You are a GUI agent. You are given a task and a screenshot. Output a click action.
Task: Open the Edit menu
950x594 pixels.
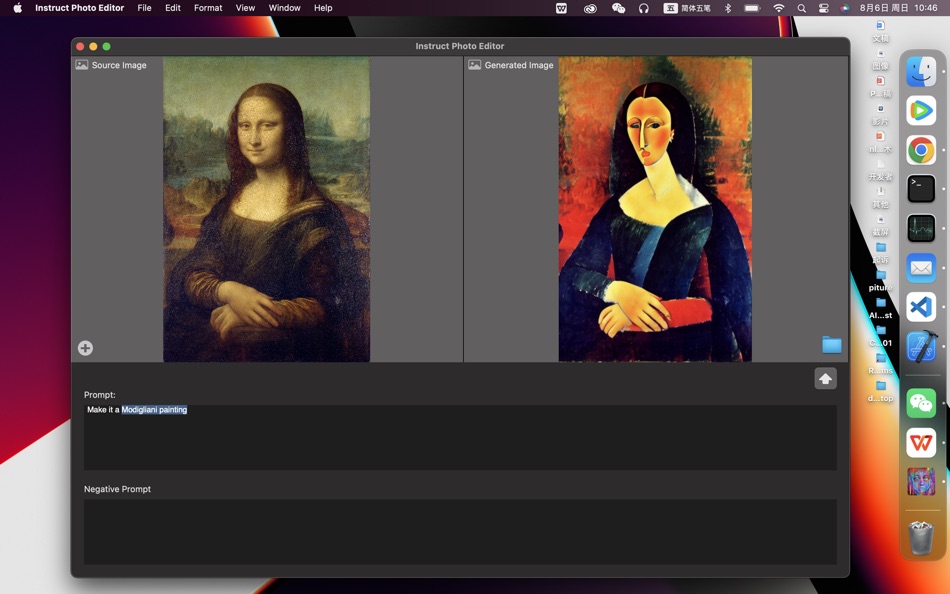(173, 8)
